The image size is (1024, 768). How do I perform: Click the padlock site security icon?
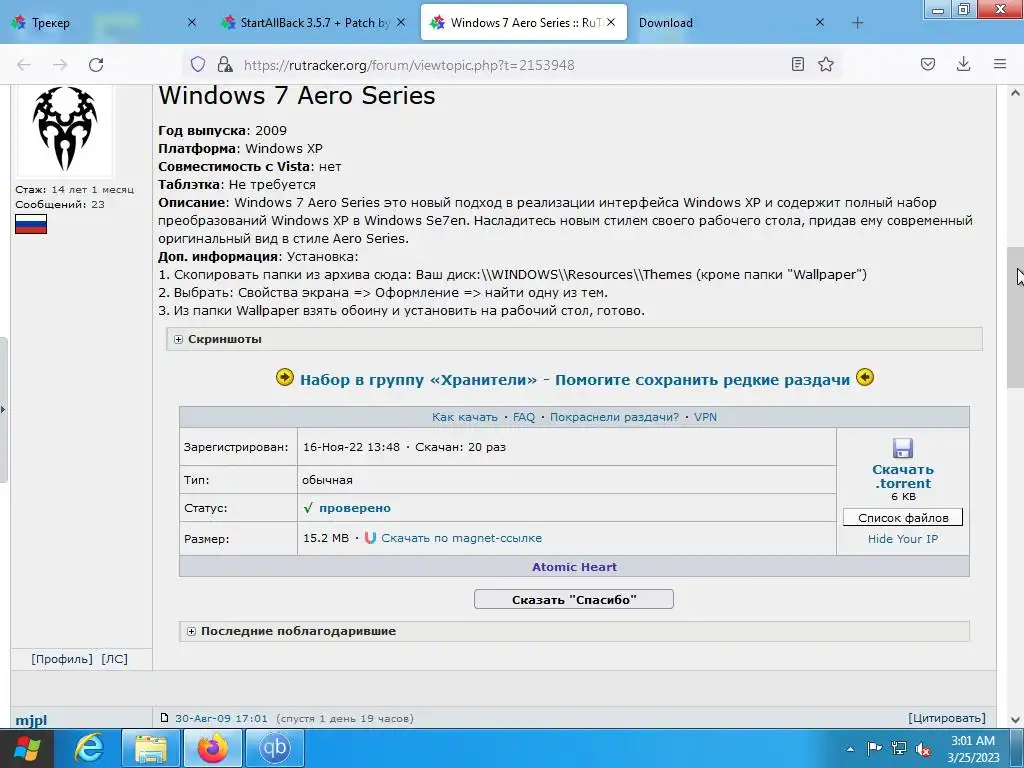tap(225, 64)
